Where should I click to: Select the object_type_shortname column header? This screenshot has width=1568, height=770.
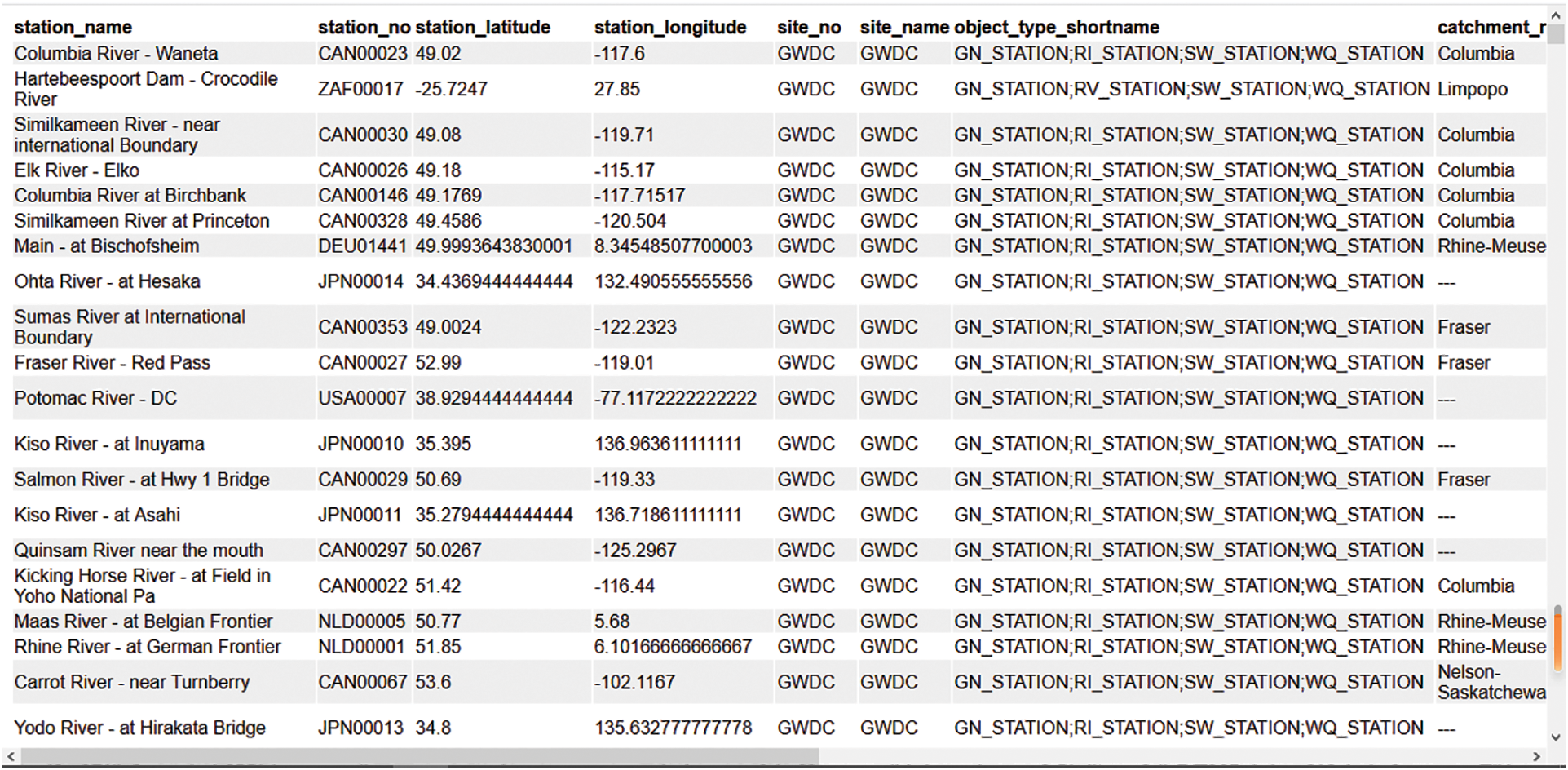(x=1056, y=28)
